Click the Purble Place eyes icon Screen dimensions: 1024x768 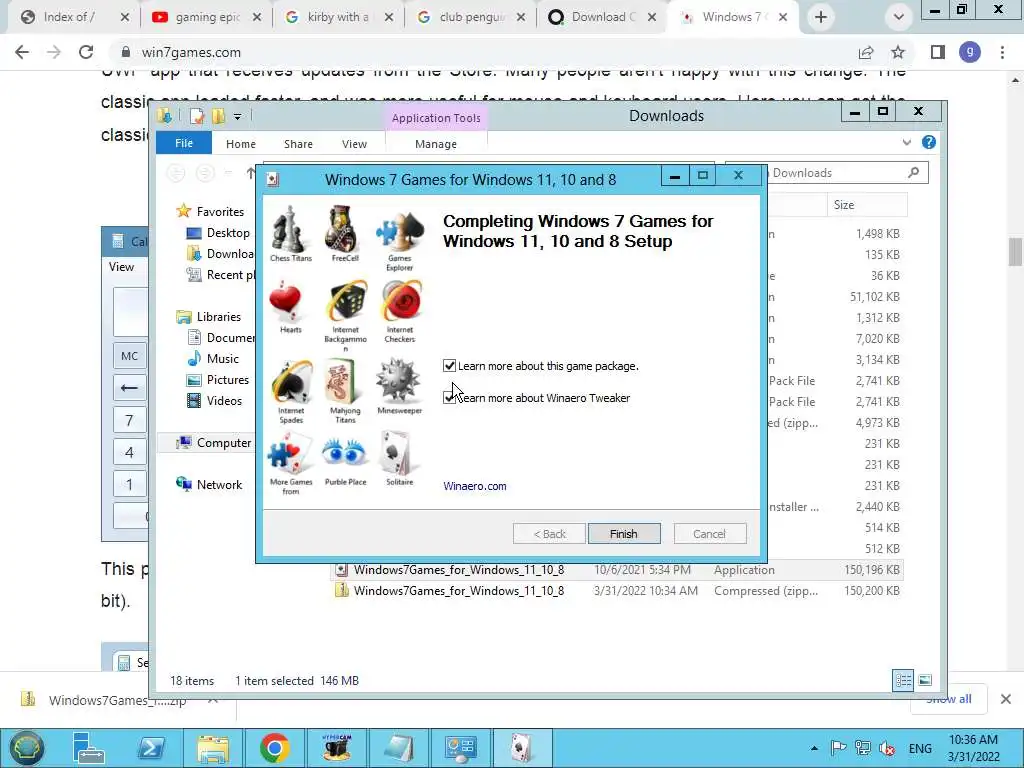click(344, 453)
